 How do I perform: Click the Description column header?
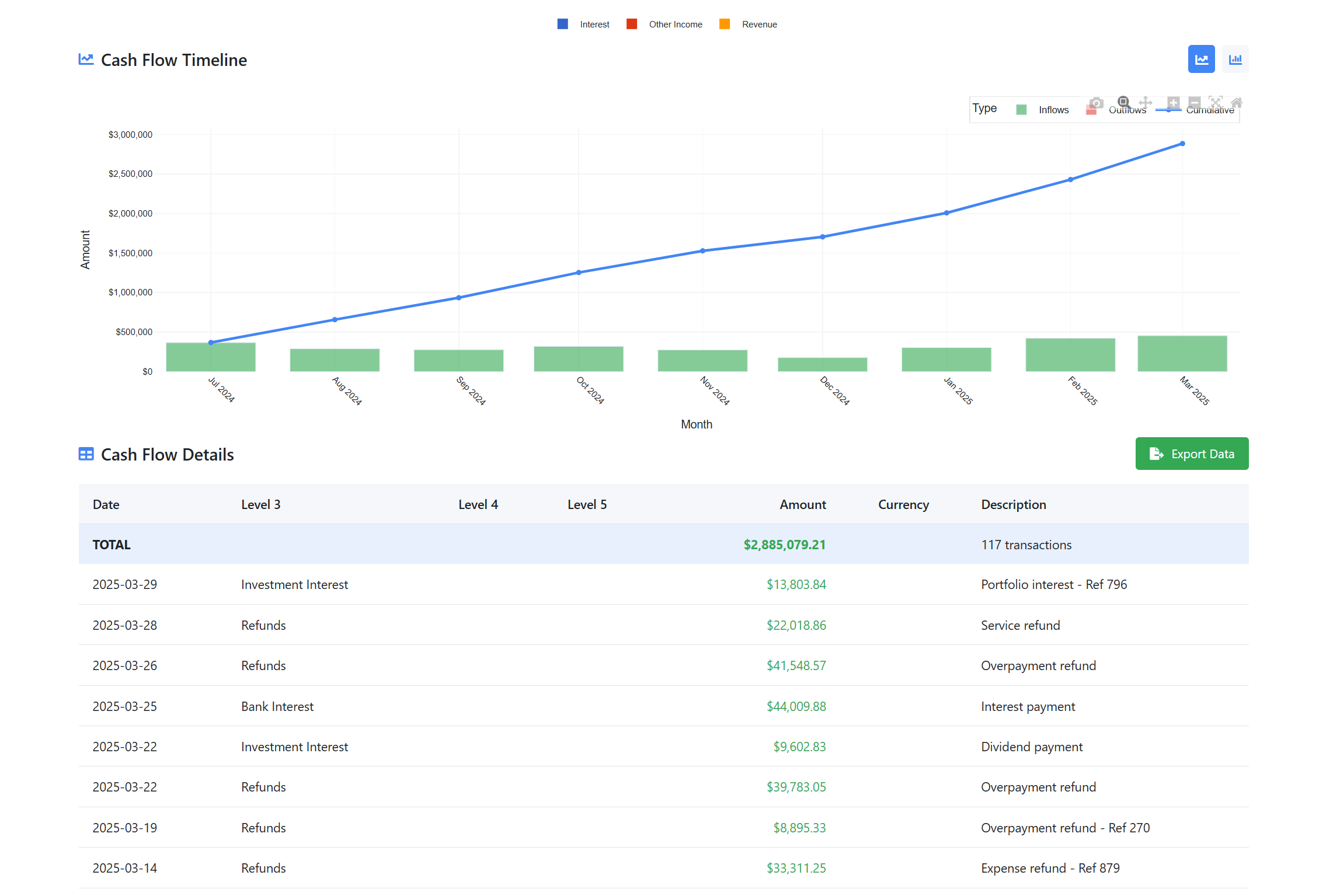coord(1013,504)
